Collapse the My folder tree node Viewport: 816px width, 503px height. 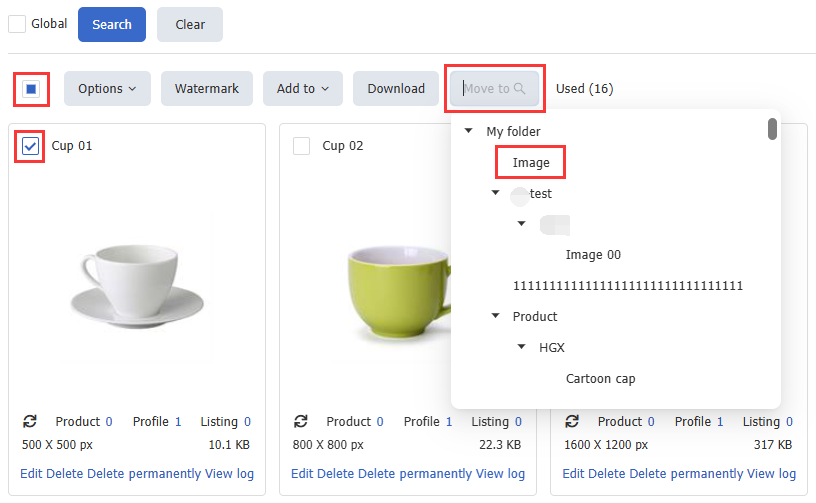(469, 131)
